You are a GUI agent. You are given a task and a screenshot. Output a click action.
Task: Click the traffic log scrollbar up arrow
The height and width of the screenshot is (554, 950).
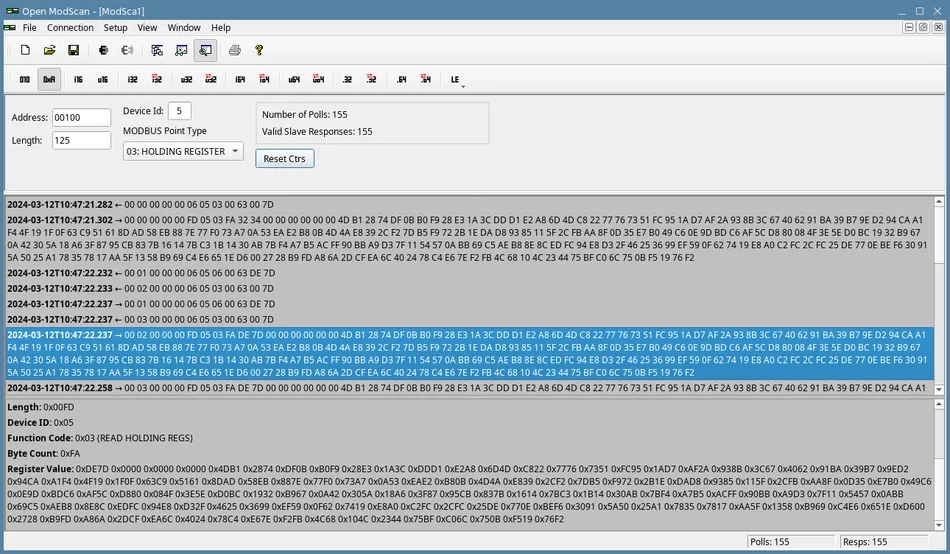point(939,202)
